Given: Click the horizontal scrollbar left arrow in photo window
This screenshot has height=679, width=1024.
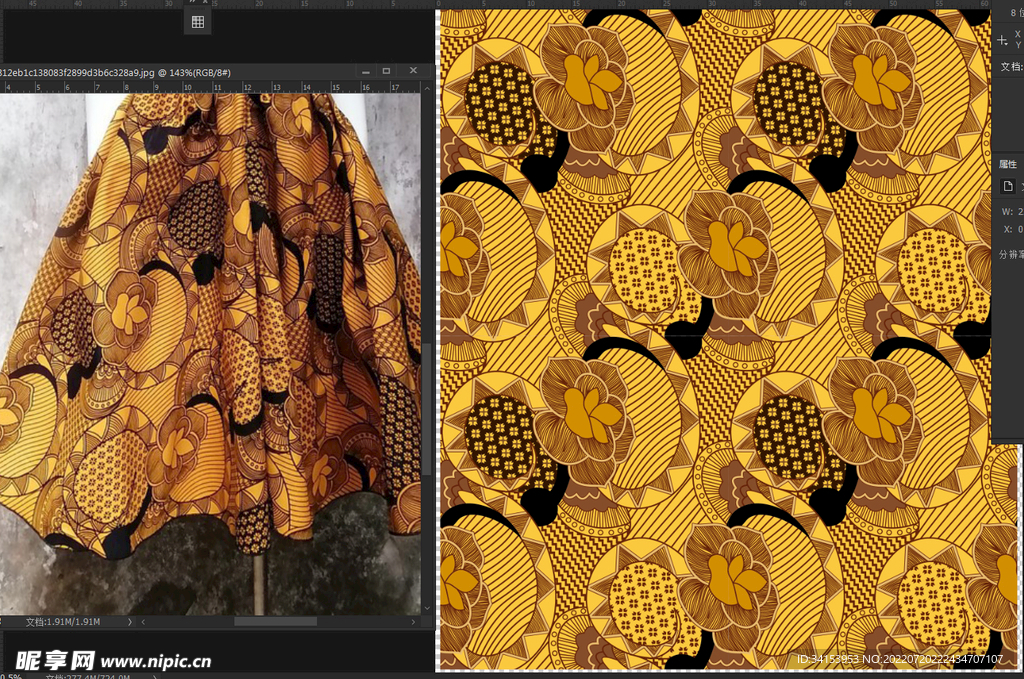Looking at the screenshot, I should pos(143,622).
